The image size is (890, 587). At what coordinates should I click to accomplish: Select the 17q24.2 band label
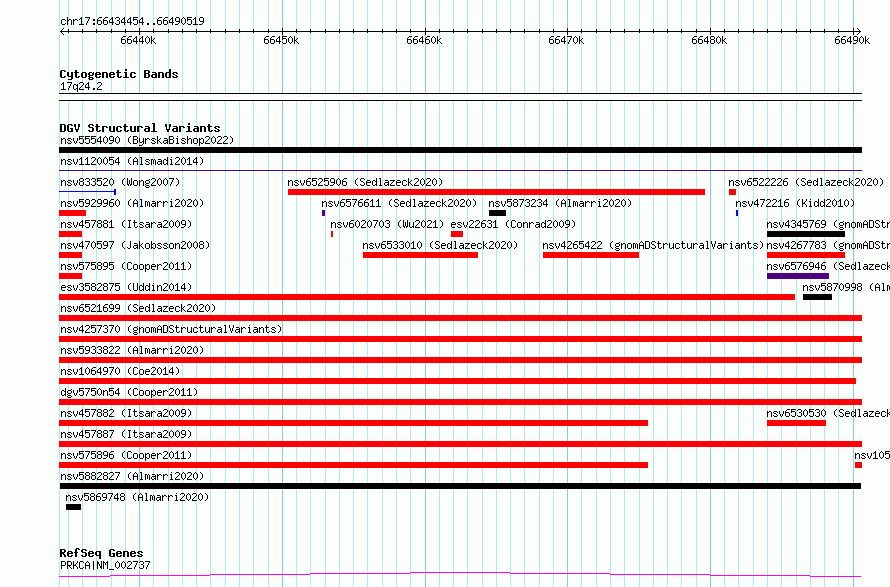pyautogui.click(x=81, y=87)
